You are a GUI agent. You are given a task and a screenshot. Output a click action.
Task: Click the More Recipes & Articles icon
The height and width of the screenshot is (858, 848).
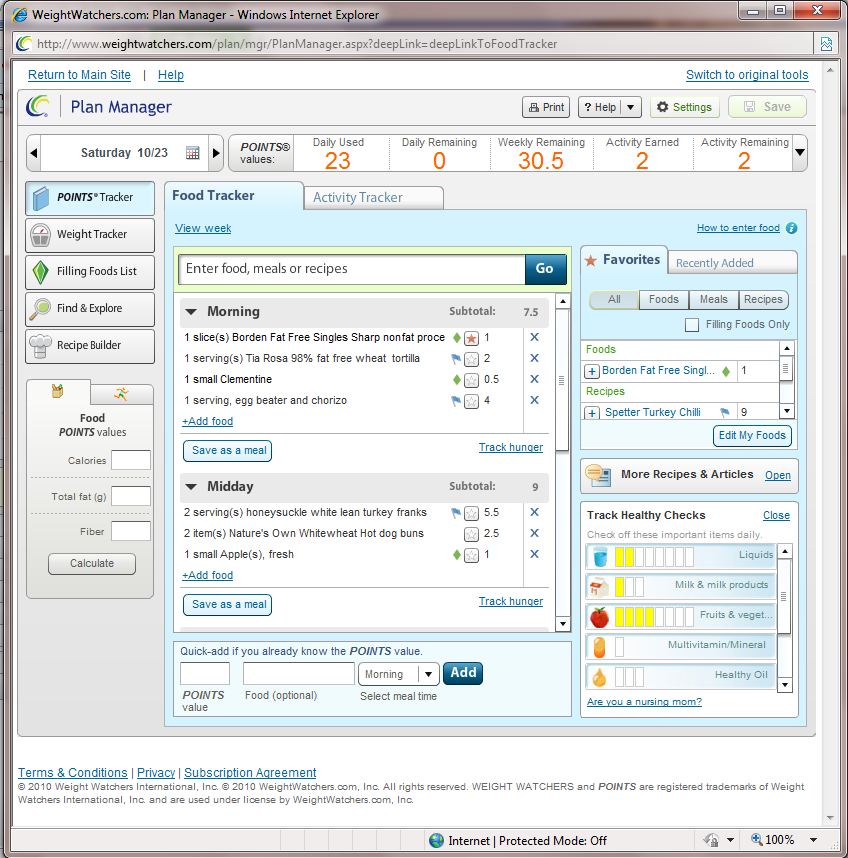[x=598, y=476]
